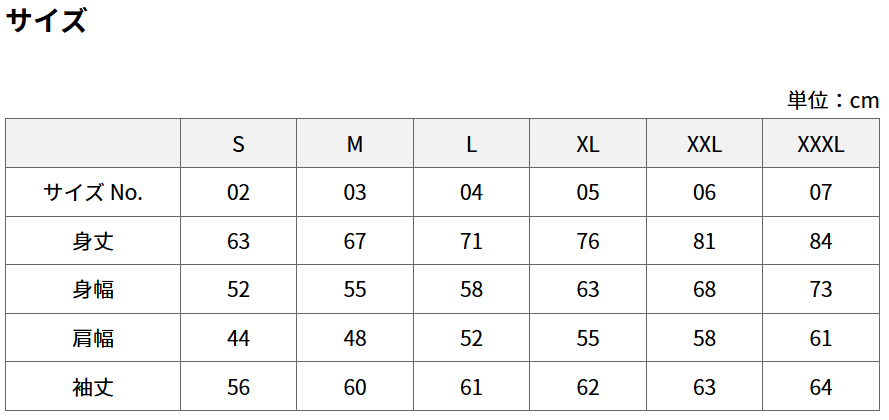This screenshot has width=889, height=420.
Task: Select the S column header
Action: click(x=238, y=144)
